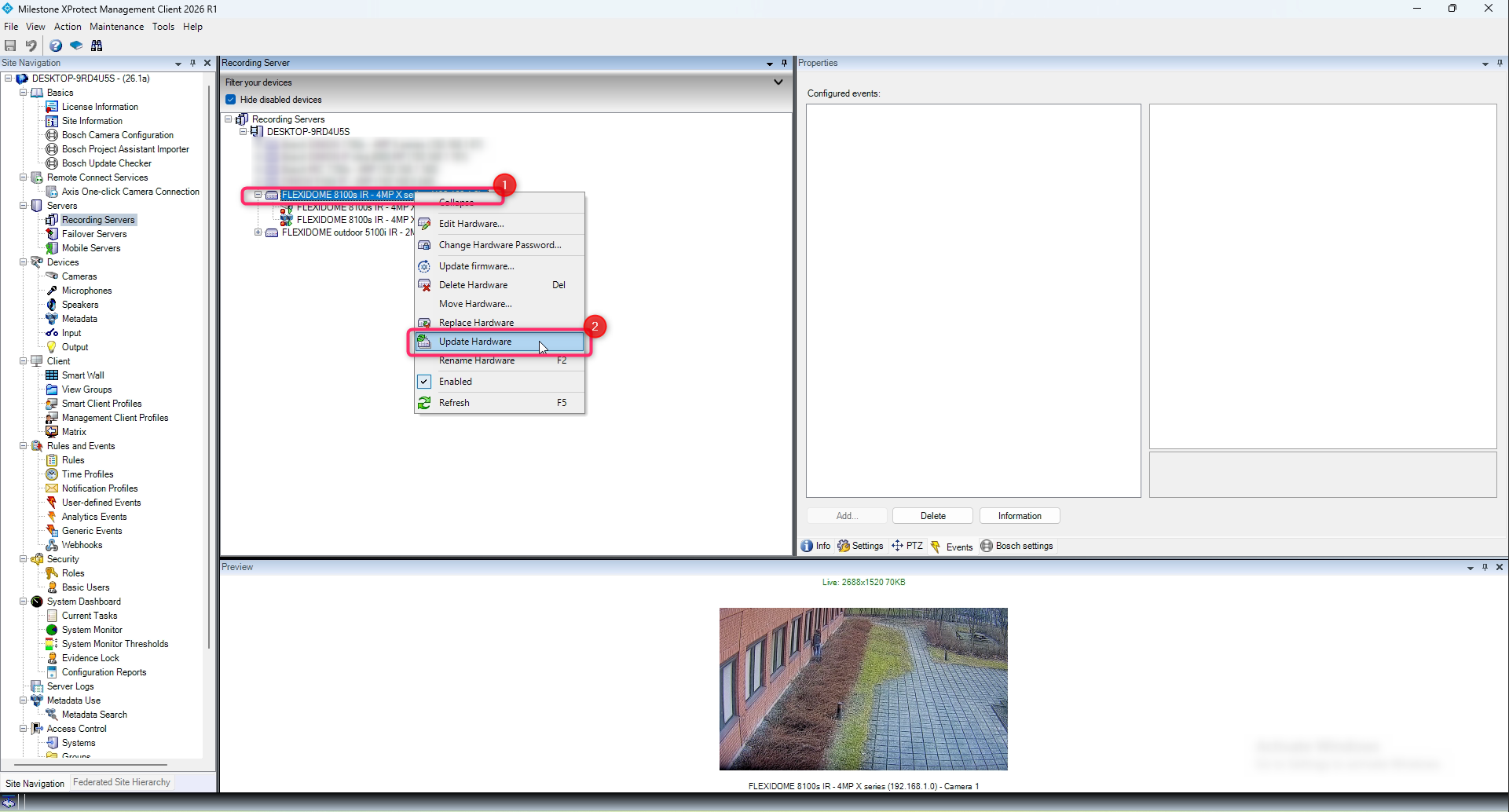Click the binoculars search toolbar icon
The height and width of the screenshot is (812, 1509).
[x=97, y=46]
